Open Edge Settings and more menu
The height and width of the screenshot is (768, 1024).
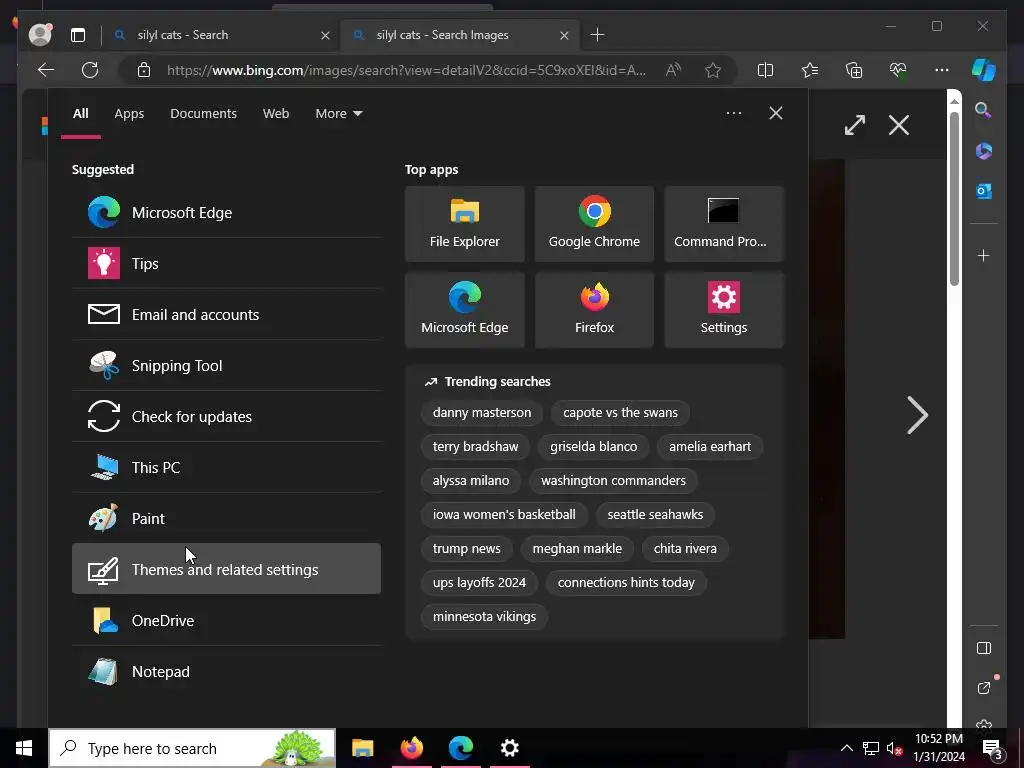[x=942, y=70]
